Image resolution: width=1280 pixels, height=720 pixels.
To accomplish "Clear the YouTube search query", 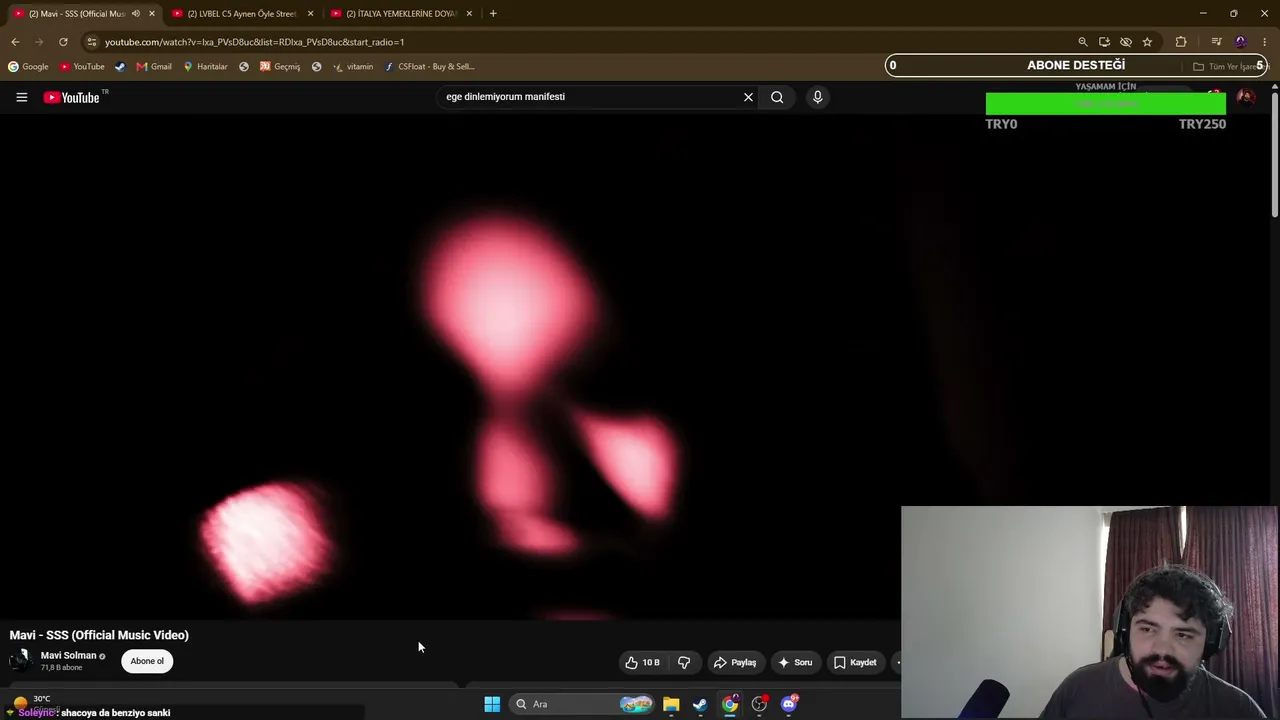I will [x=748, y=97].
